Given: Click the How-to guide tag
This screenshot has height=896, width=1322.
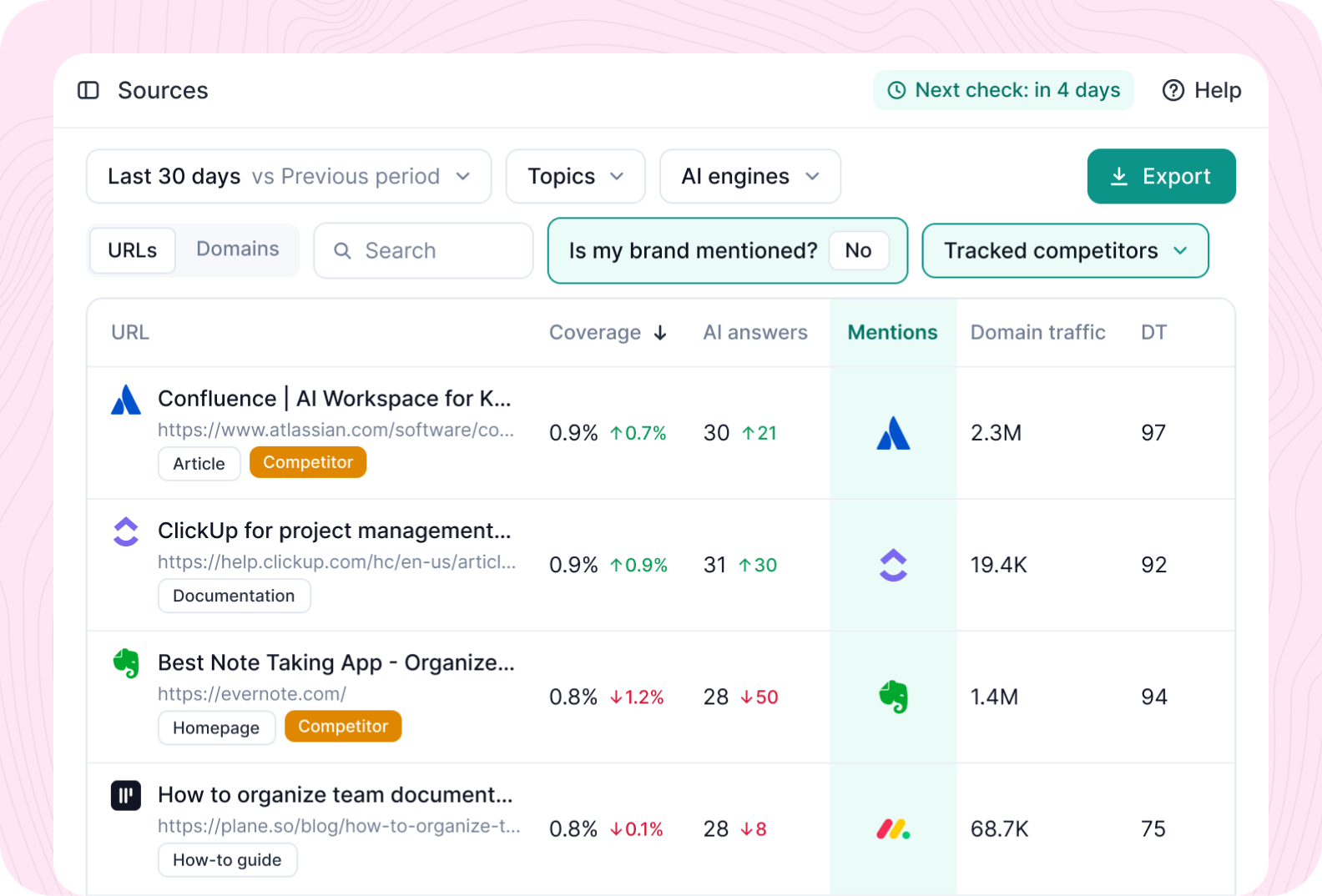Looking at the screenshot, I should pos(228,859).
